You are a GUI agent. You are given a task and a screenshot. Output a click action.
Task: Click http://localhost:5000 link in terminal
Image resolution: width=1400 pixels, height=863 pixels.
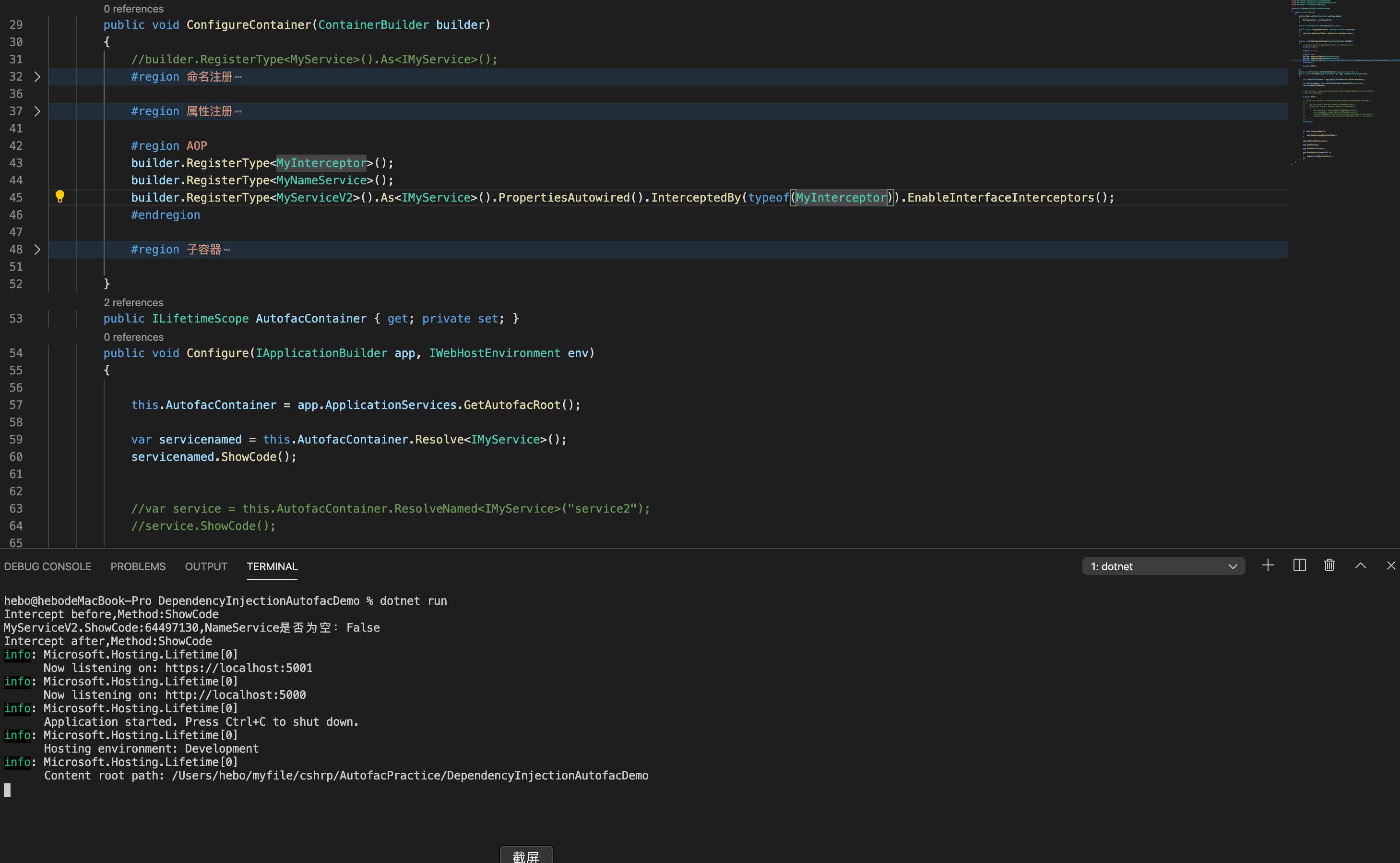click(x=235, y=695)
